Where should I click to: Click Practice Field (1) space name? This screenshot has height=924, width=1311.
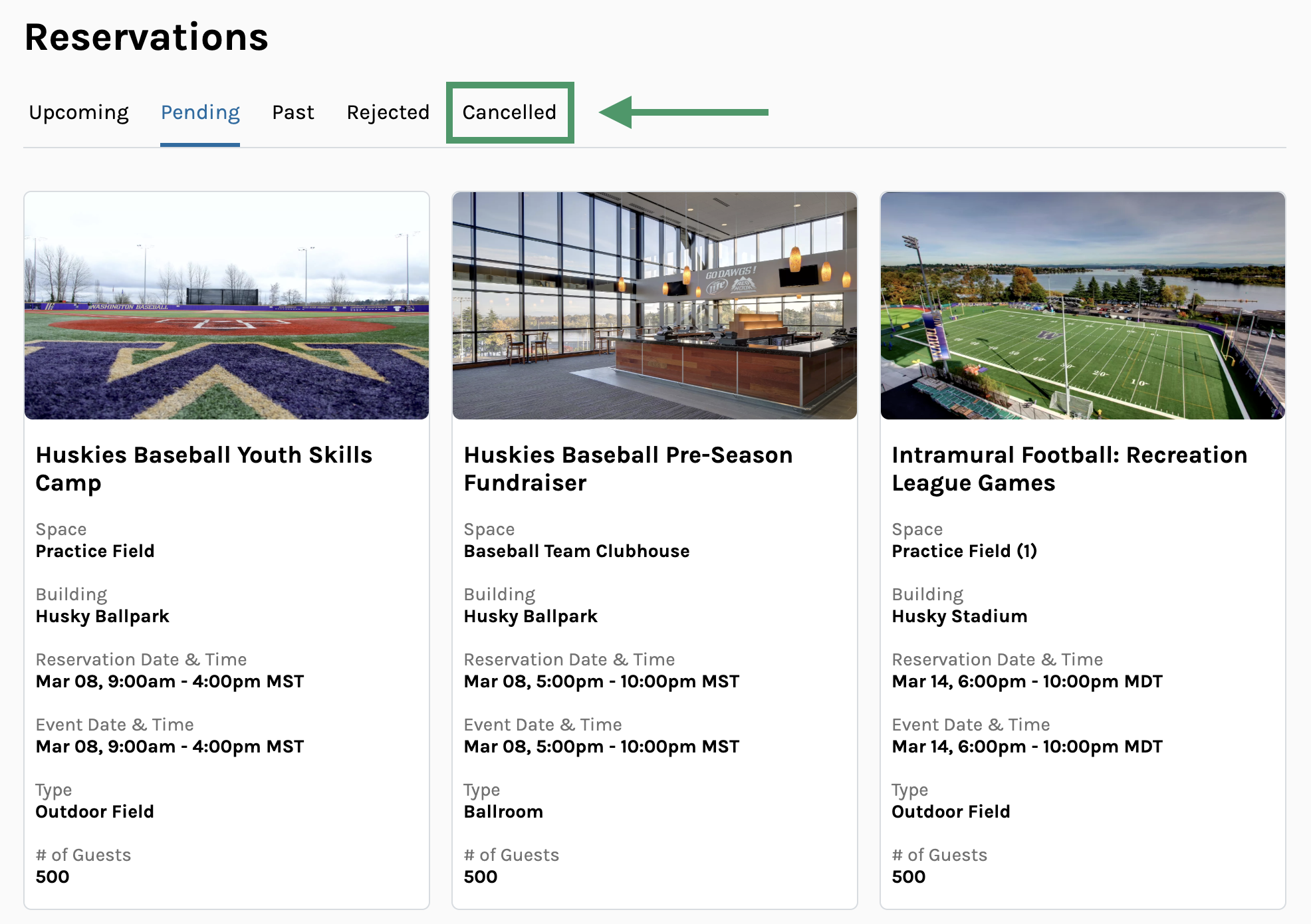(x=964, y=551)
